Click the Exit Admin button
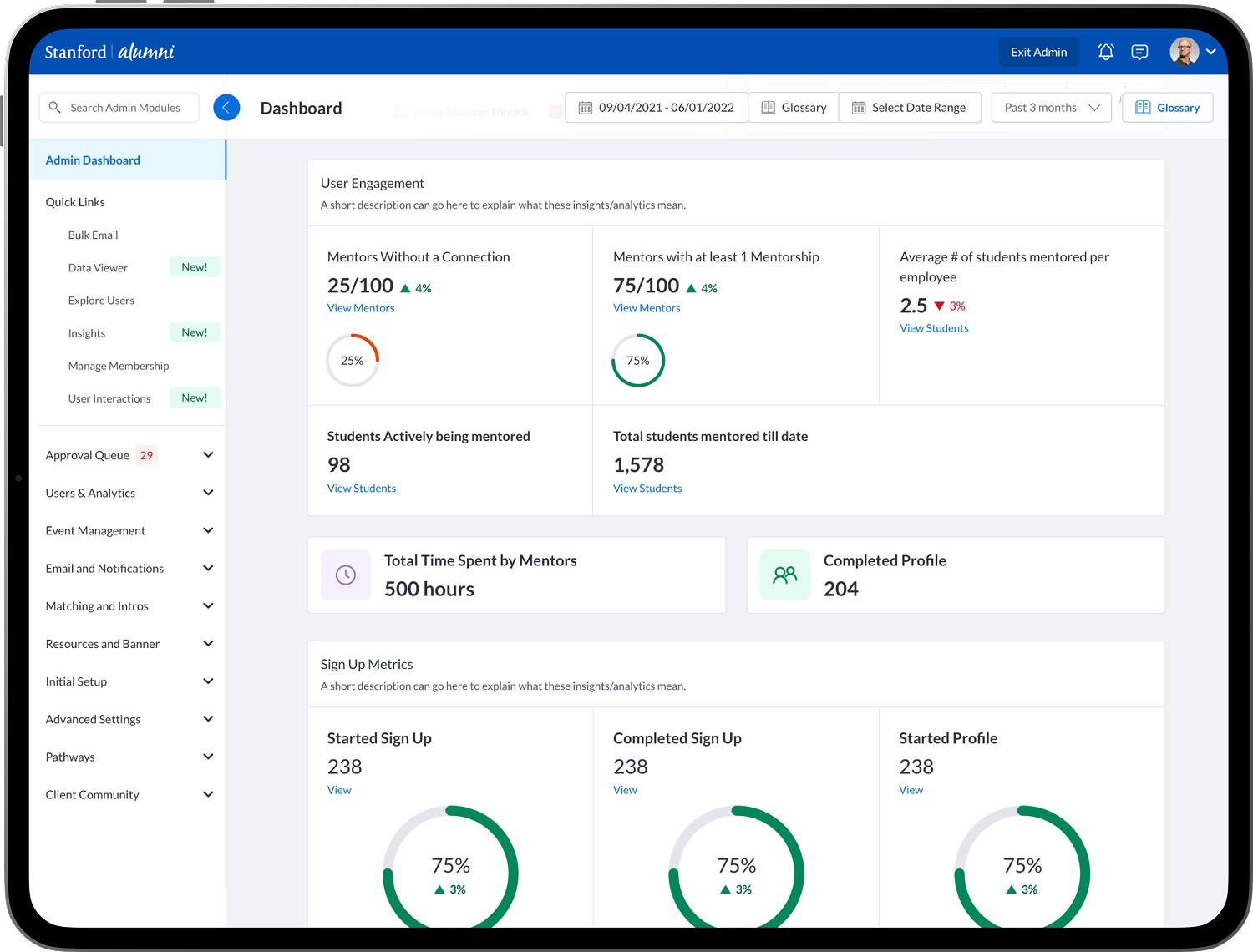Screen dimensions: 1253x952 (x=1038, y=52)
